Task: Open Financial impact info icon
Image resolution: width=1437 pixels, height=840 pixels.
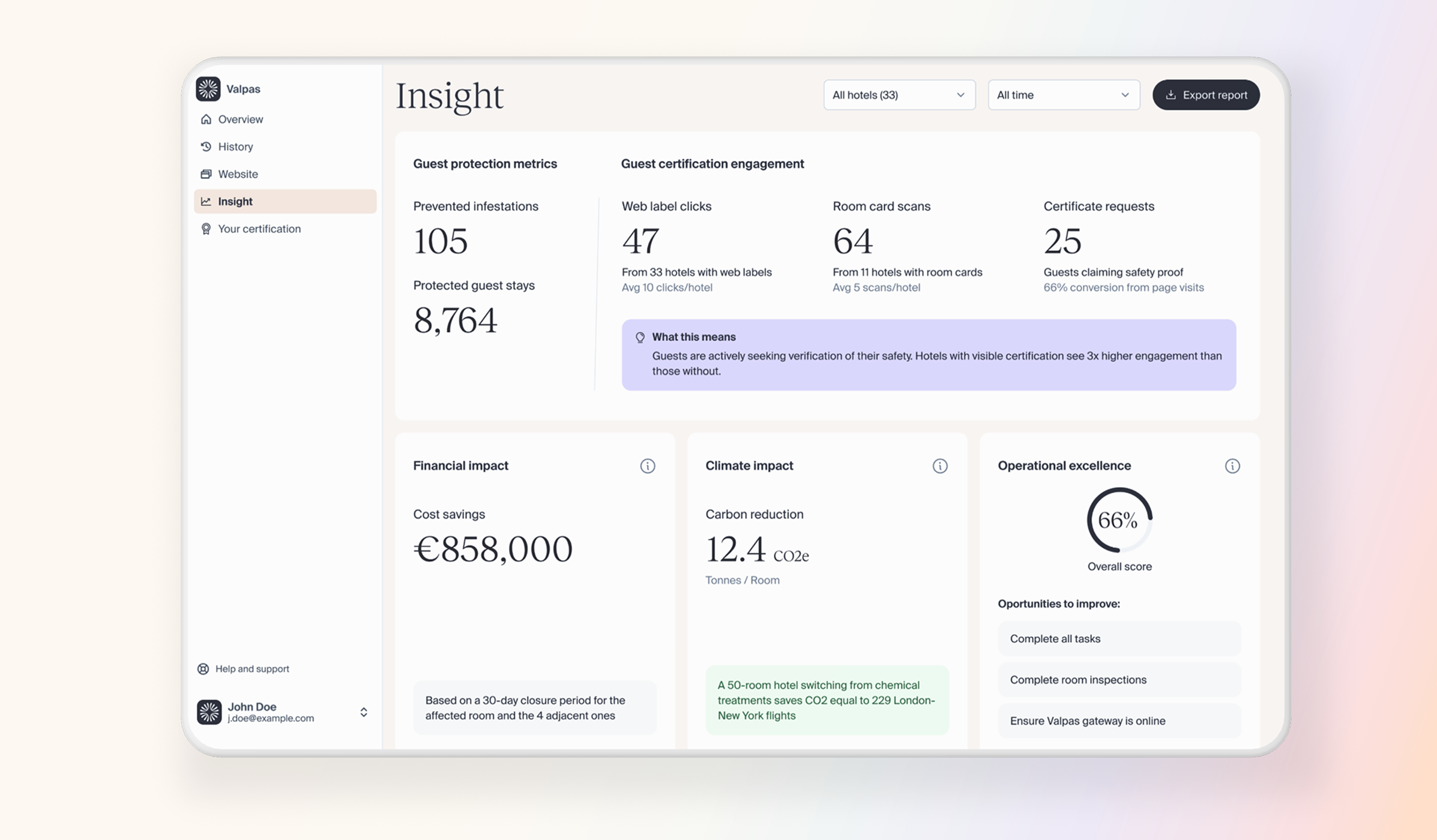Action: (647, 466)
